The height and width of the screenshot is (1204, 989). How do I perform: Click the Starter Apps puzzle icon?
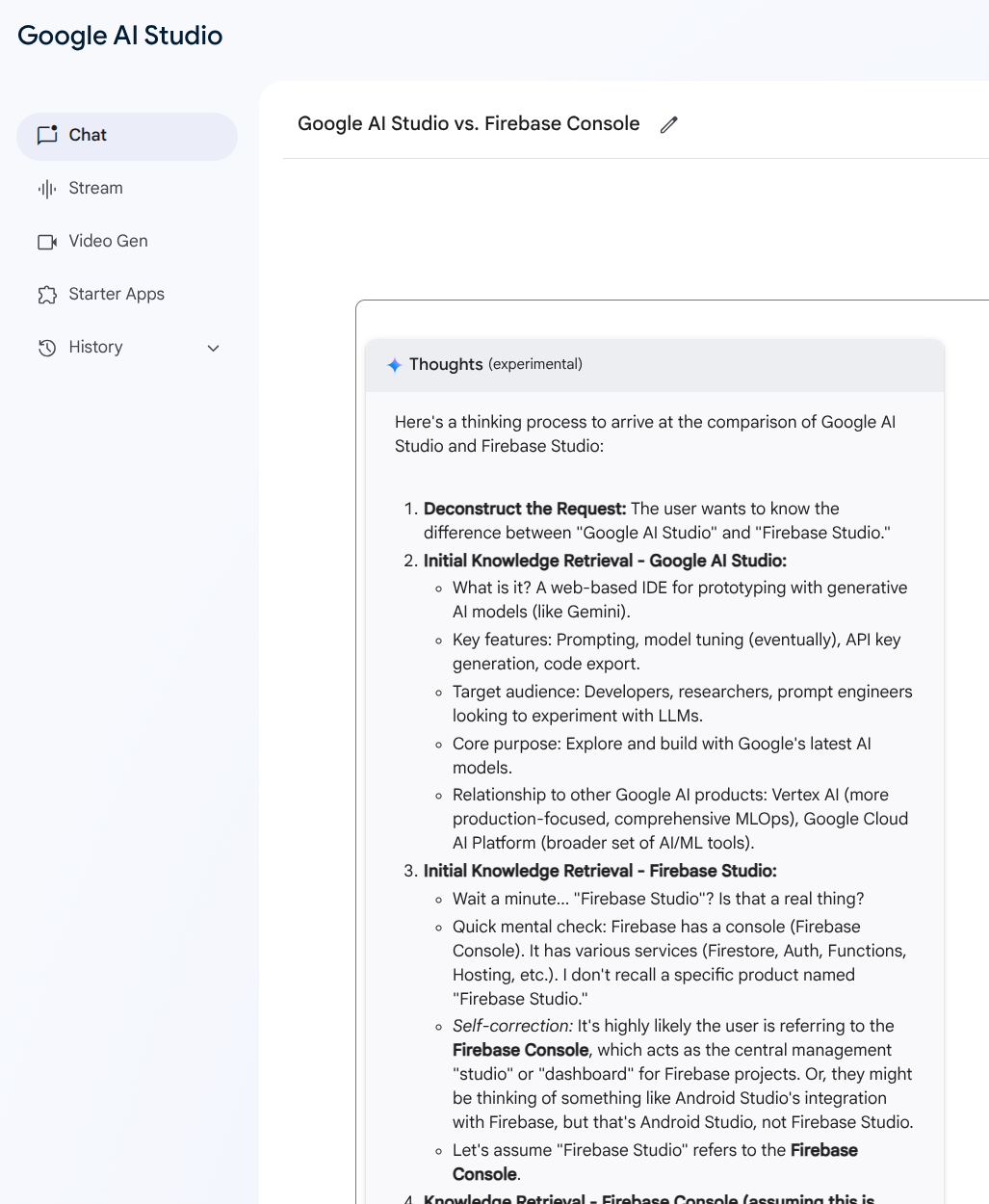[47, 295]
